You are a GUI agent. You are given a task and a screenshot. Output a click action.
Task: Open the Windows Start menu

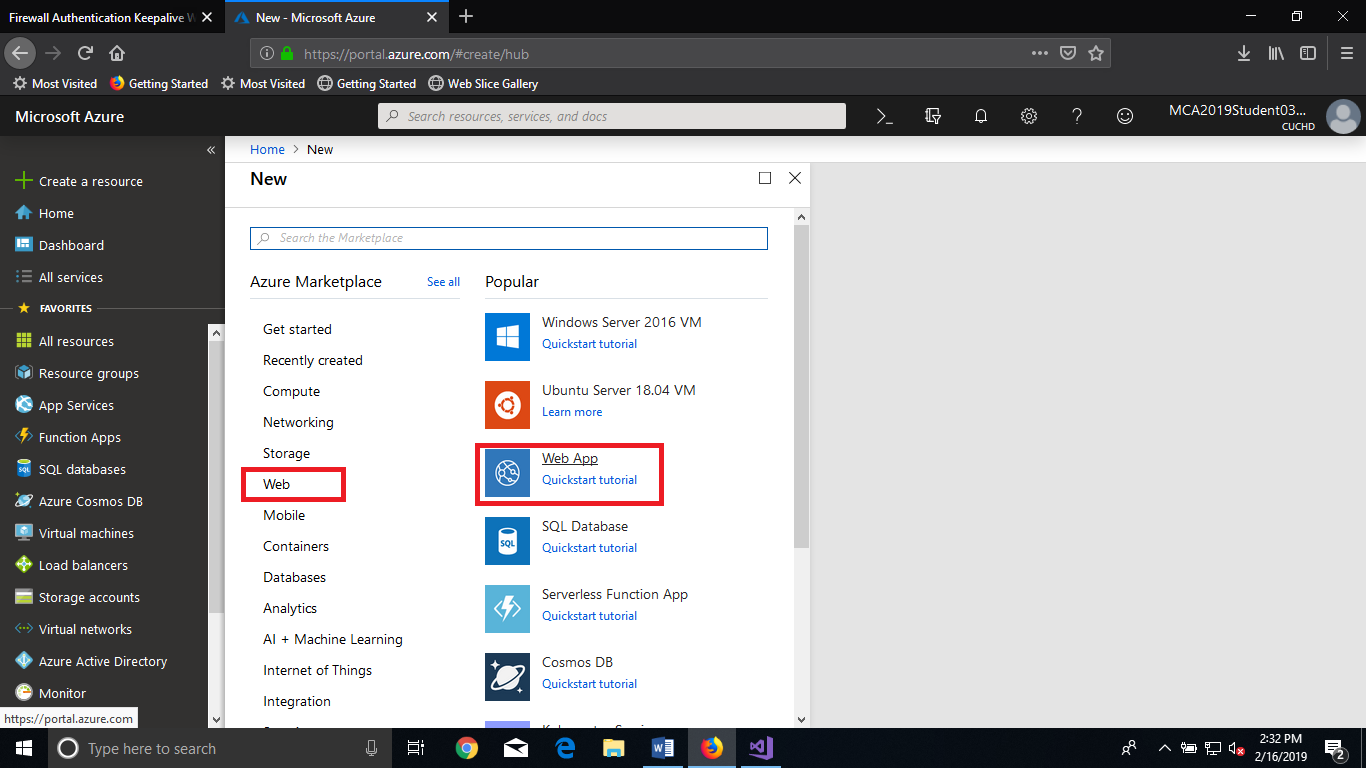coord(23,748)
